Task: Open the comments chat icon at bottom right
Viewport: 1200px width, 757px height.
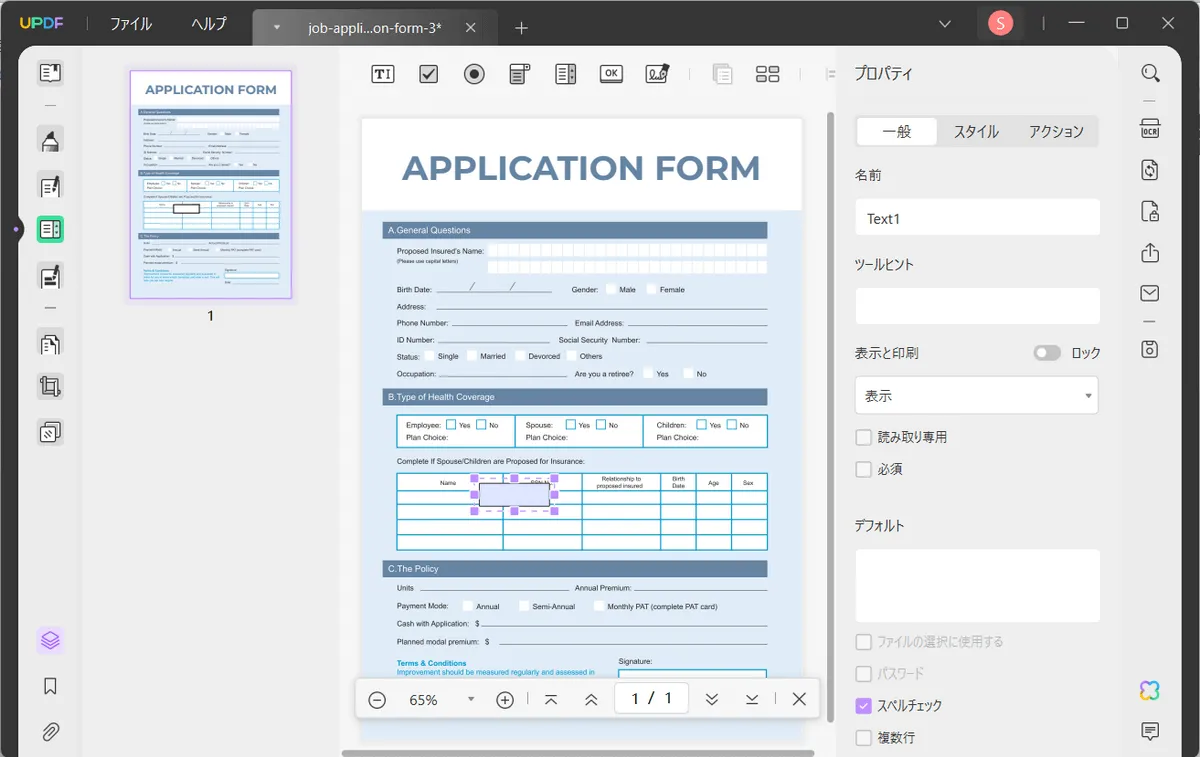Action: (x=1150, y=732)
